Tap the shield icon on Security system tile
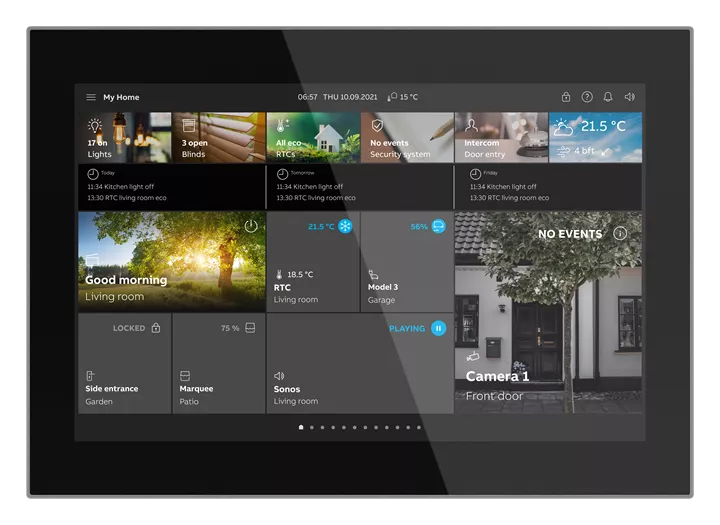 tap(377, 125)
